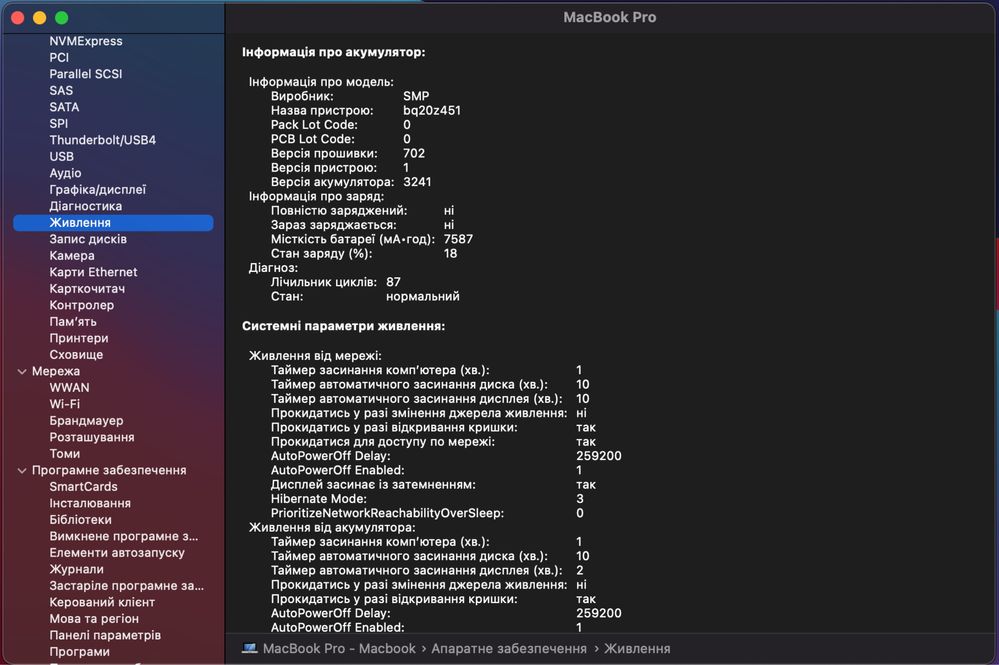This screenshot has height=665, width=999.
Task: Select Аудіо in the sidebar
Action: point(66,173)
